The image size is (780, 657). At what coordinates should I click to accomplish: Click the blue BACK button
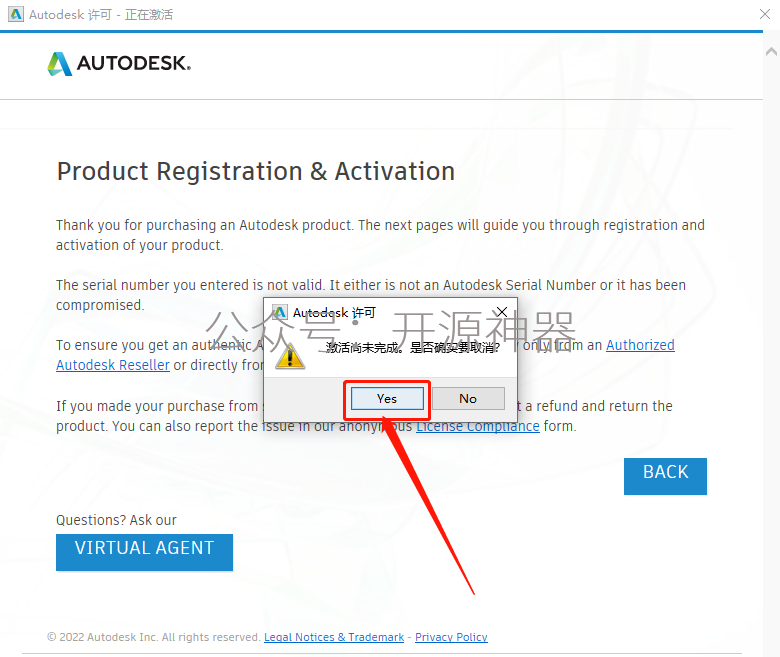665,476
